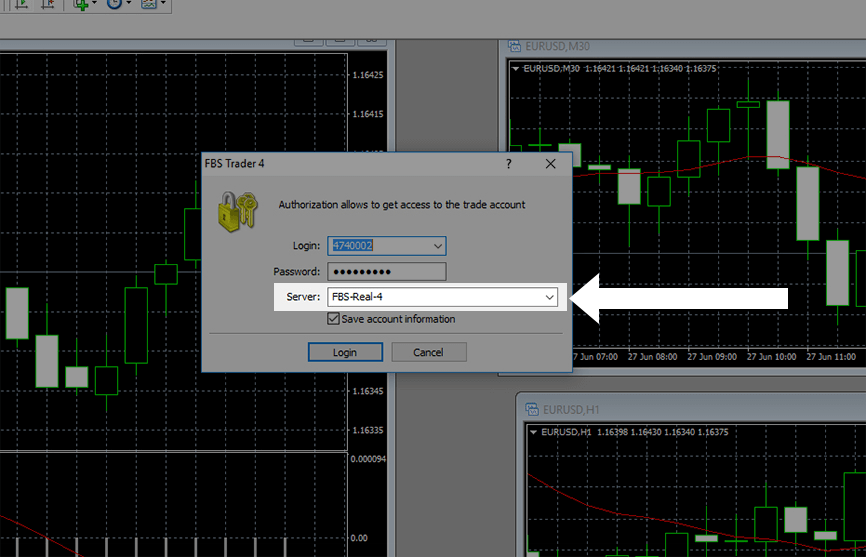Click the 27 Jun 11:00 time label
Screen dimensions: 866x557
(x=831, y=357)
